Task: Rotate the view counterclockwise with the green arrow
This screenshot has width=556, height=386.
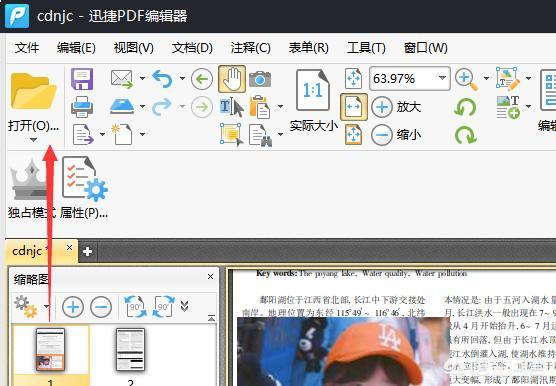Action: 465,107
